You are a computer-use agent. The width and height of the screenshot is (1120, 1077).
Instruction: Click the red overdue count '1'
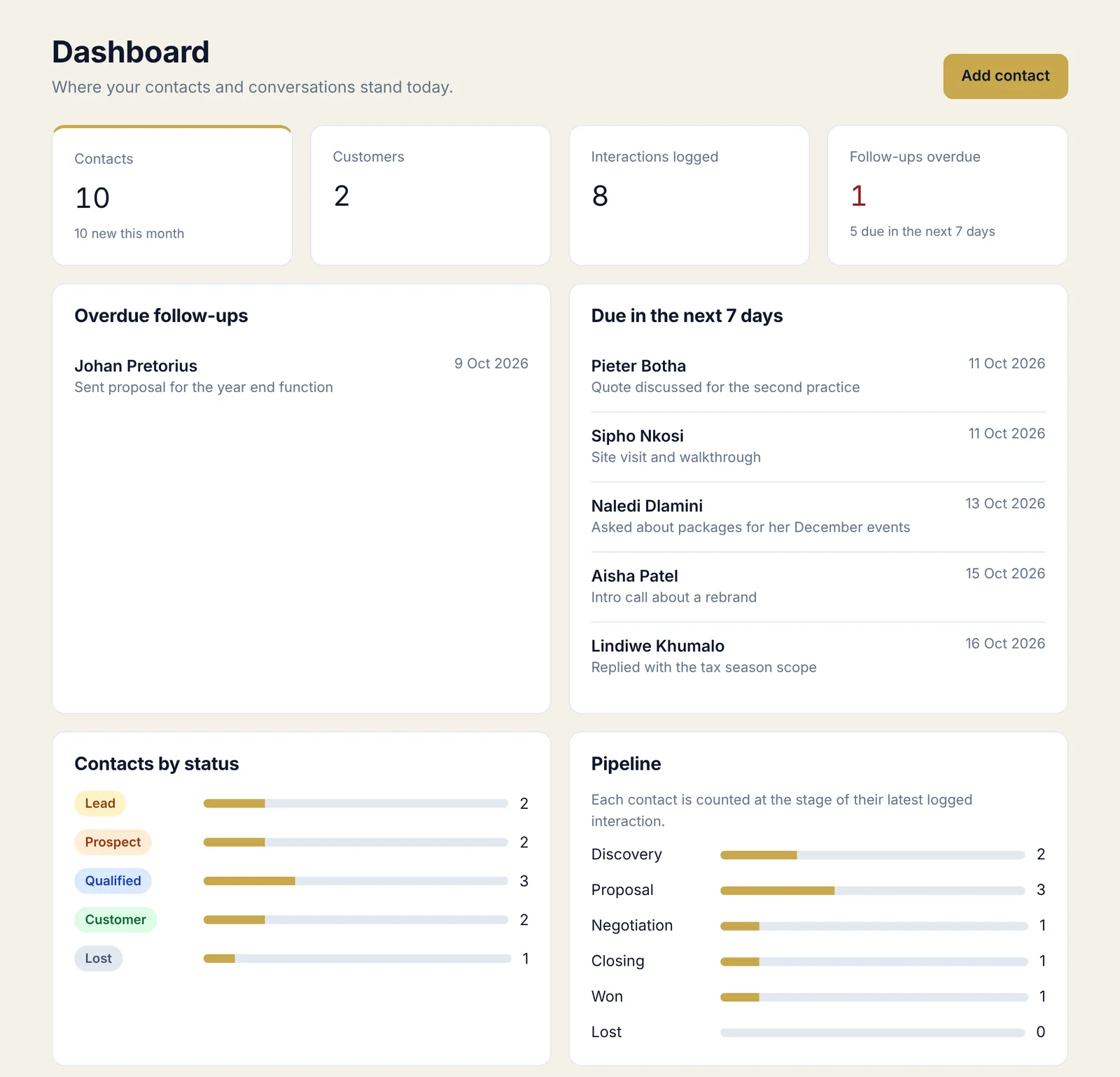click(858, 196)
